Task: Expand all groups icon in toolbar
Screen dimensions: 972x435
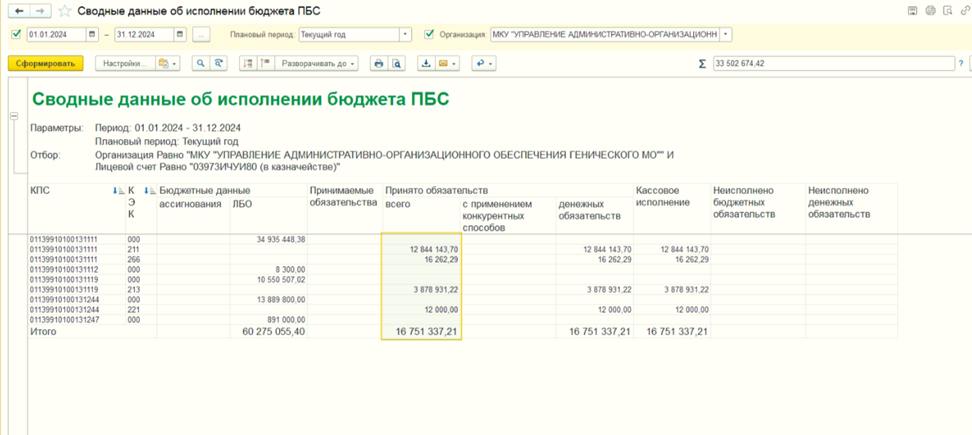Action: click(265, 63)
